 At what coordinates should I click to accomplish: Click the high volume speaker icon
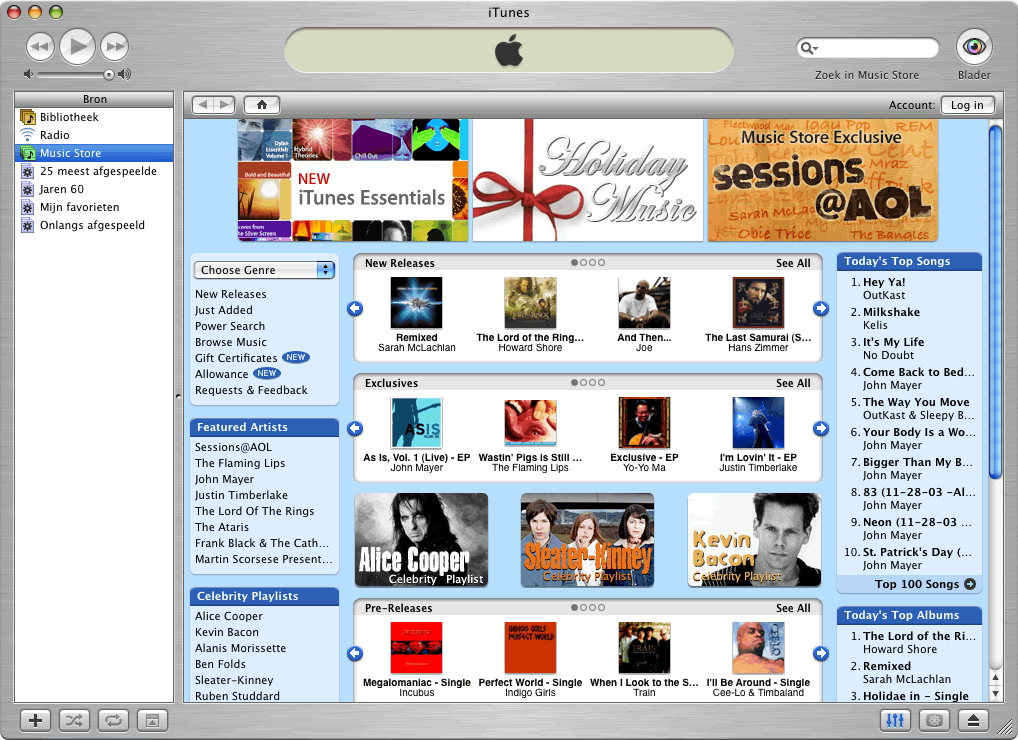(125, 74)
